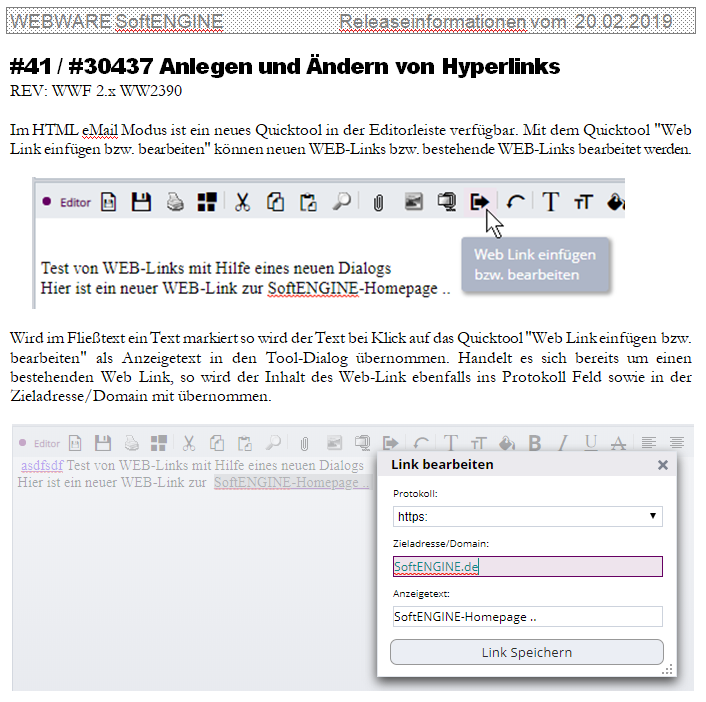Click the insert image icon in the bright editor toolbar
Image resolution: width=706 pixels, height=702 pixels.
[x=413, y=201]
